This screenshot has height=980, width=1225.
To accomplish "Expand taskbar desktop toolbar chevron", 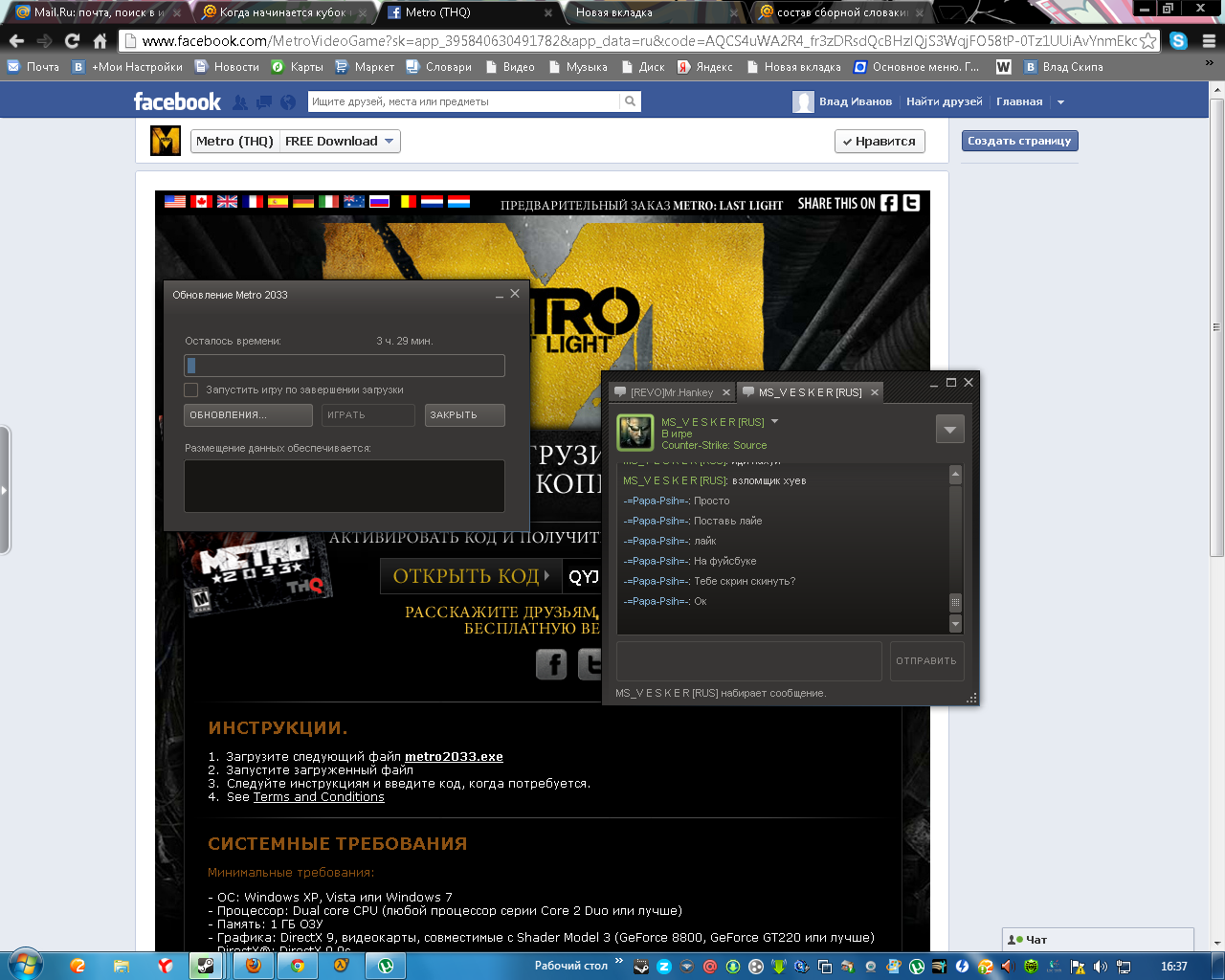I will [618, 961].
